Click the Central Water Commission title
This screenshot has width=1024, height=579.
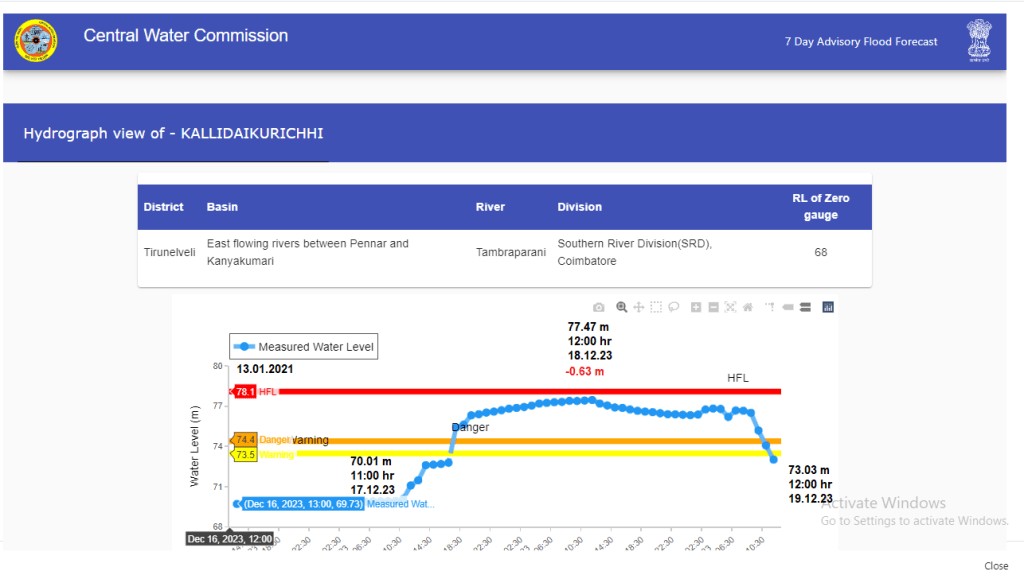[186, 36]
